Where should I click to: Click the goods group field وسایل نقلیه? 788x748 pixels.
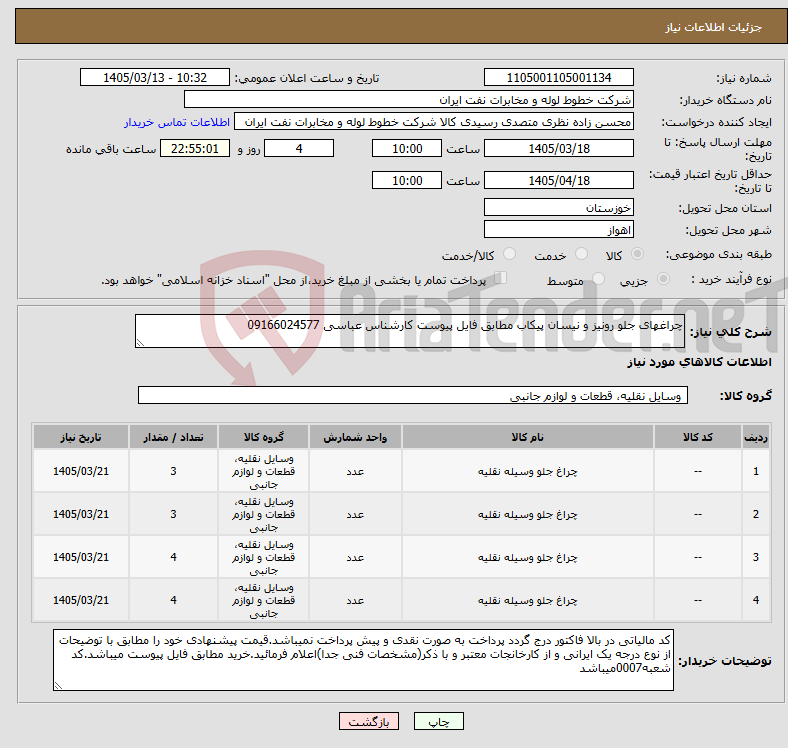(x=413, y=395)
